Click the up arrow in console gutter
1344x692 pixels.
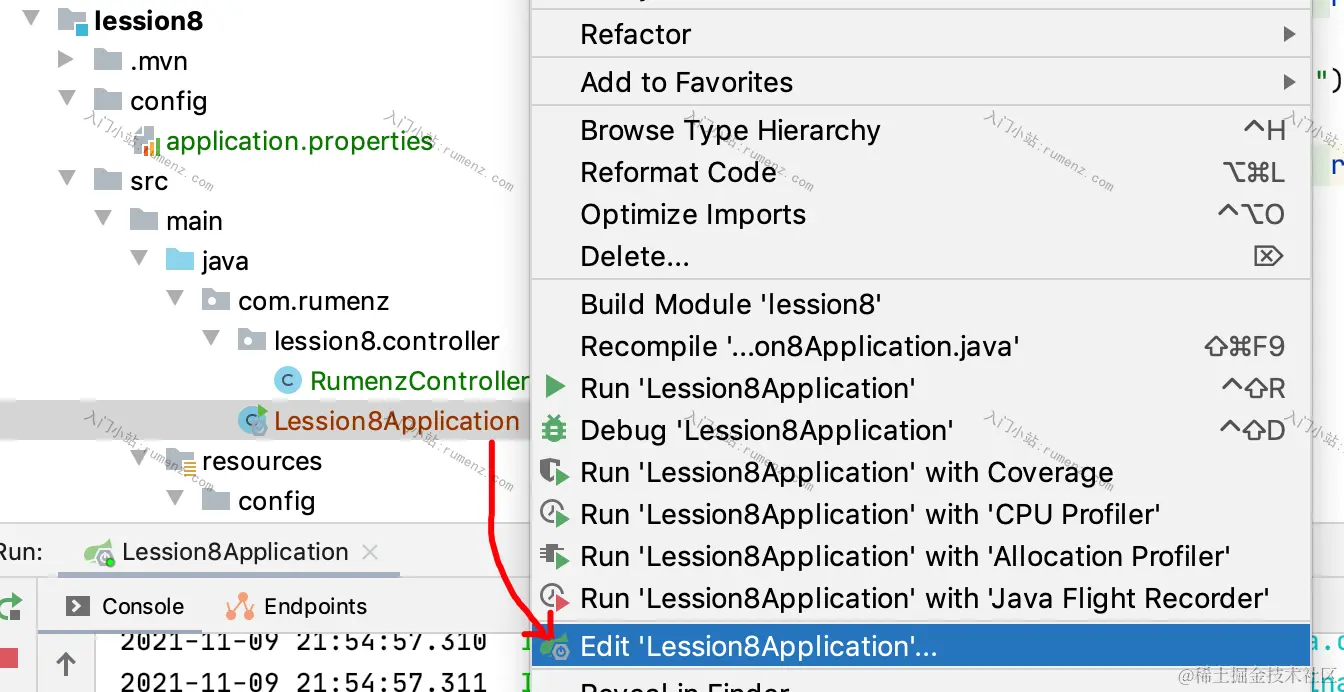click(66, 664)
